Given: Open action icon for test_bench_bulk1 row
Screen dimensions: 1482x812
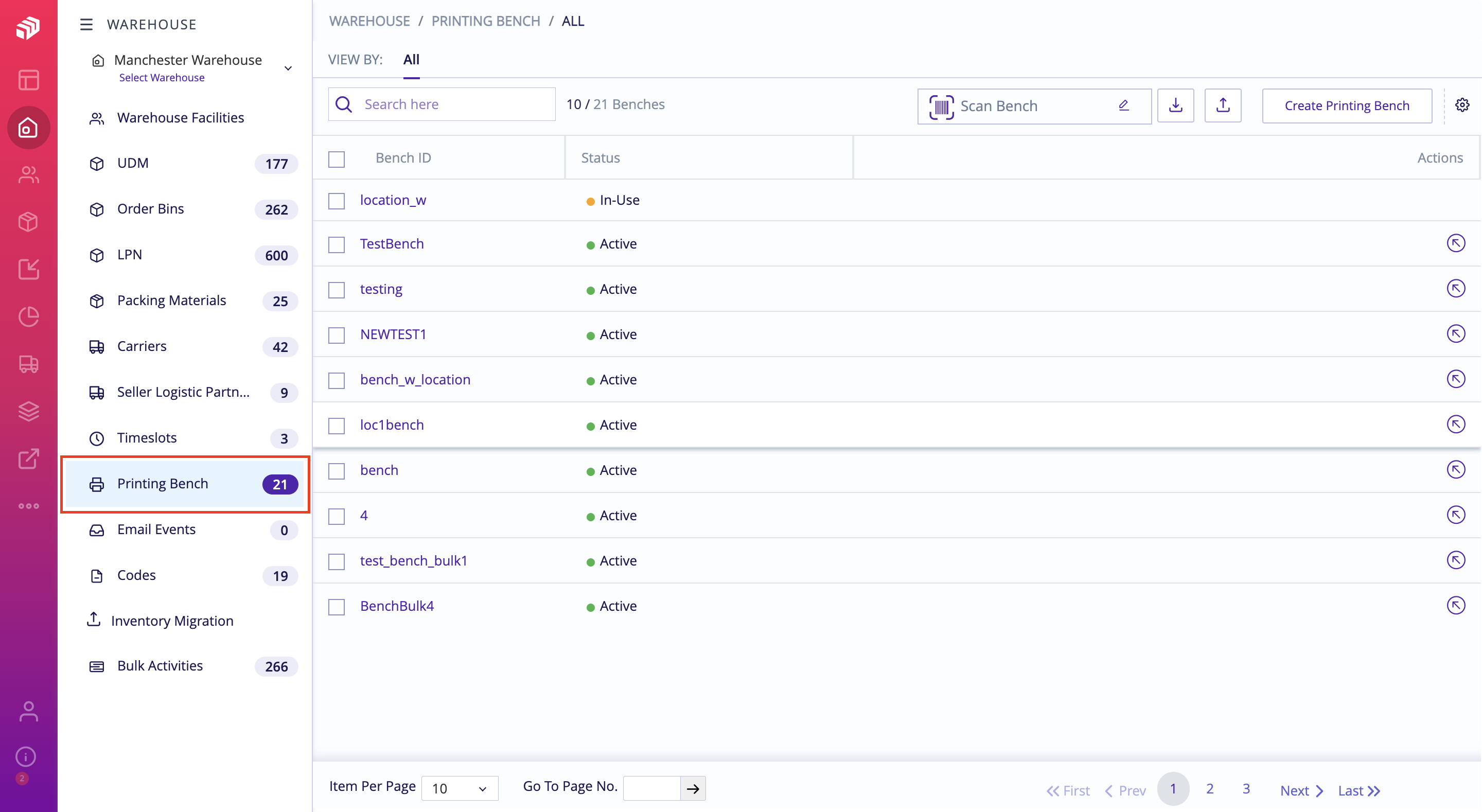Looking at the screenshot, I should 1456,560.
